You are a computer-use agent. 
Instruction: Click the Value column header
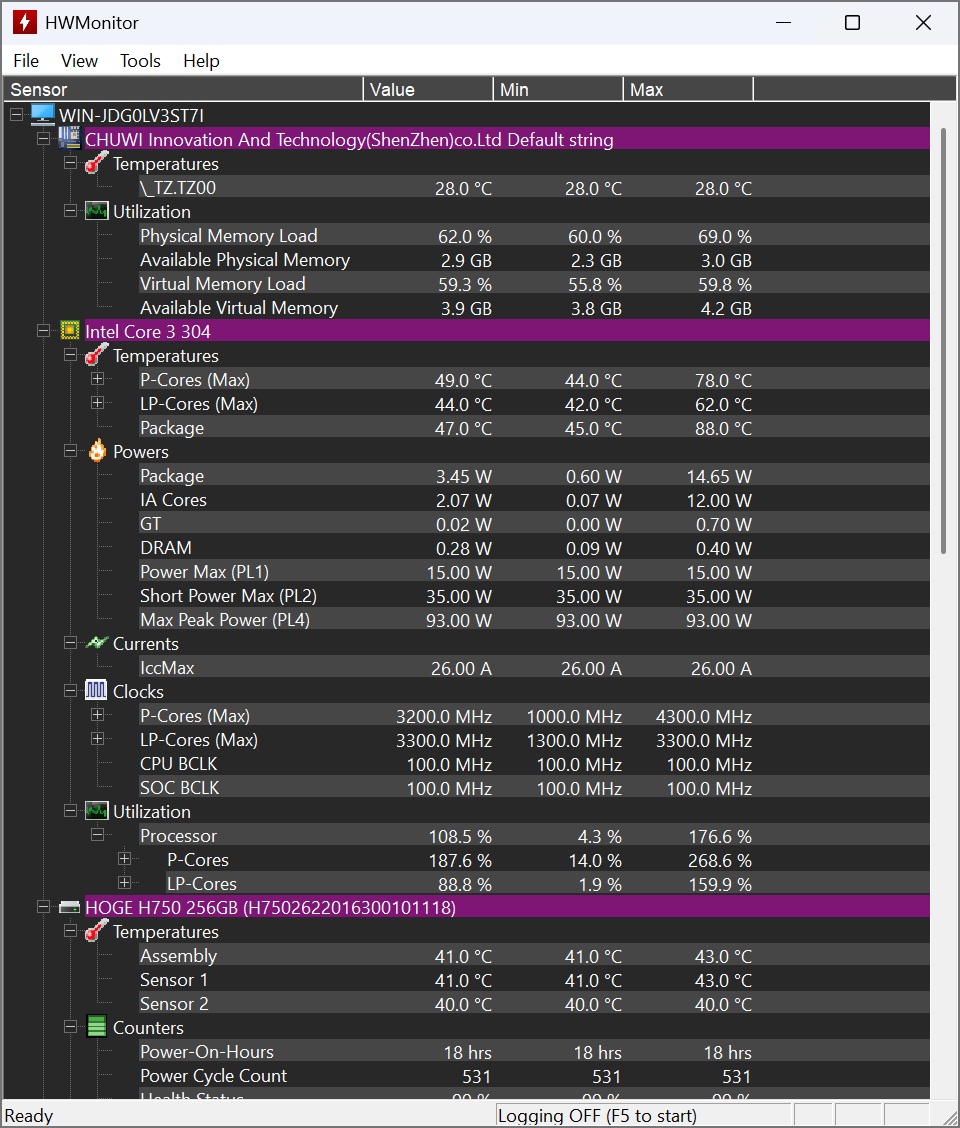pos(428,89)
